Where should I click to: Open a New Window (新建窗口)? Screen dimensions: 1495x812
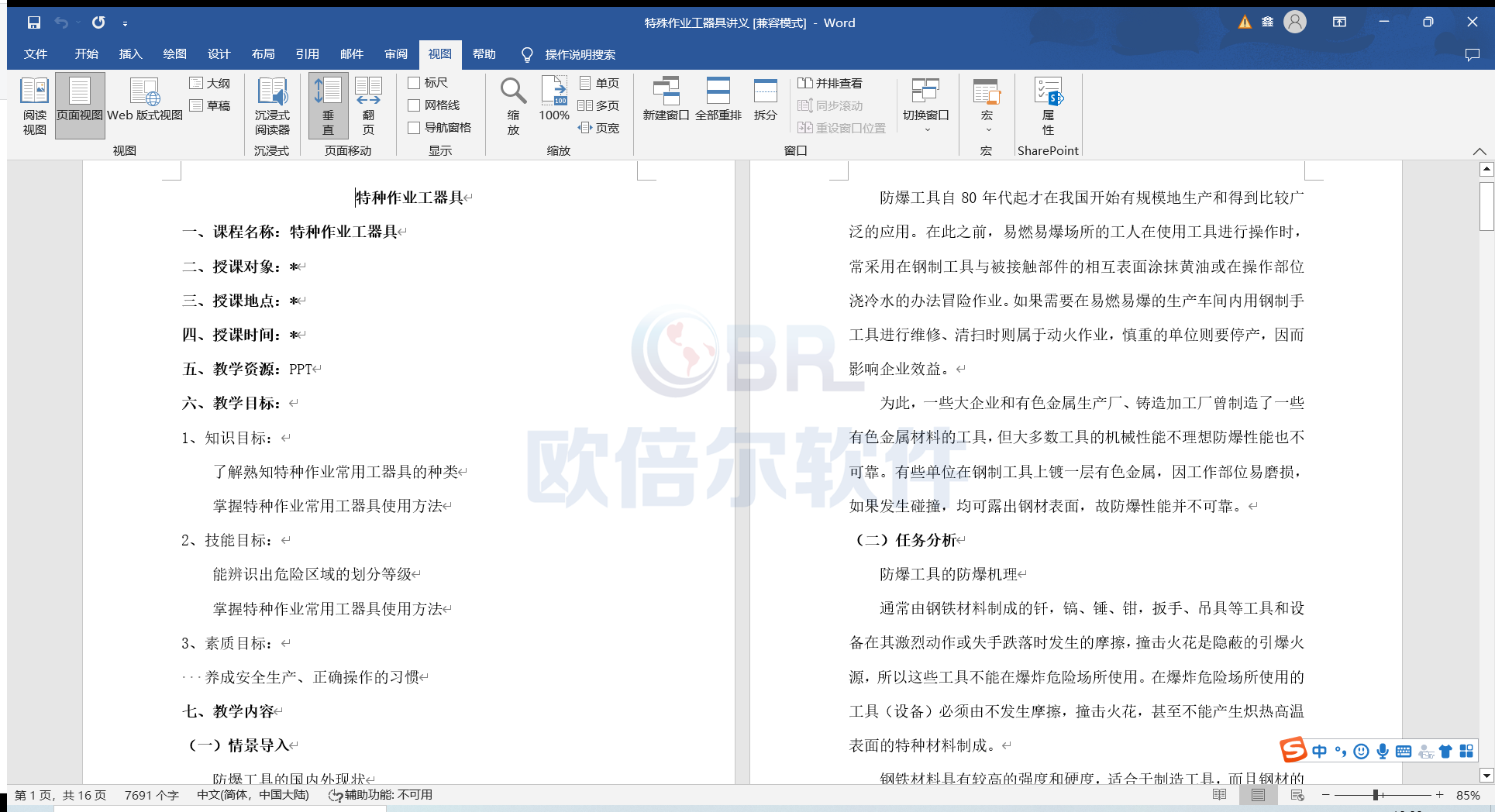[x=665, y=99]
